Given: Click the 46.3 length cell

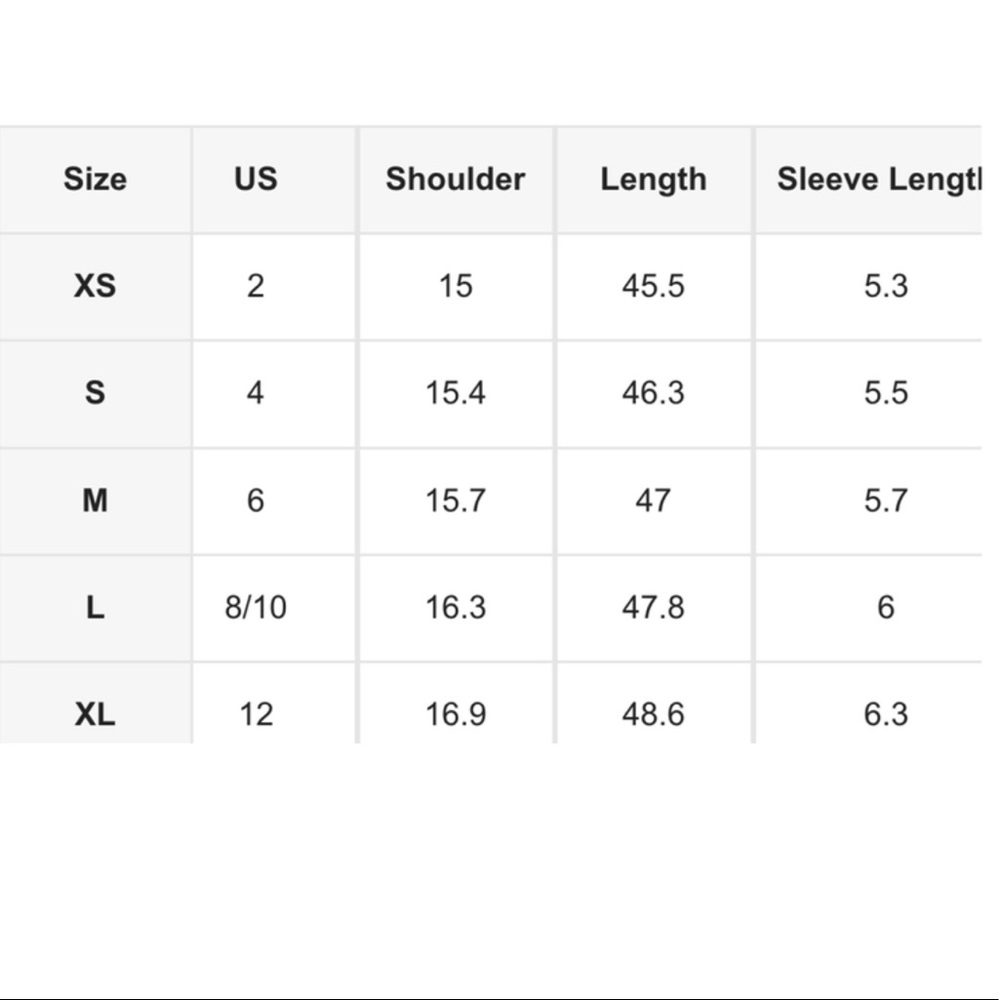Looking at the screenshot, I should pyautogui.click(x=653, y=393).
